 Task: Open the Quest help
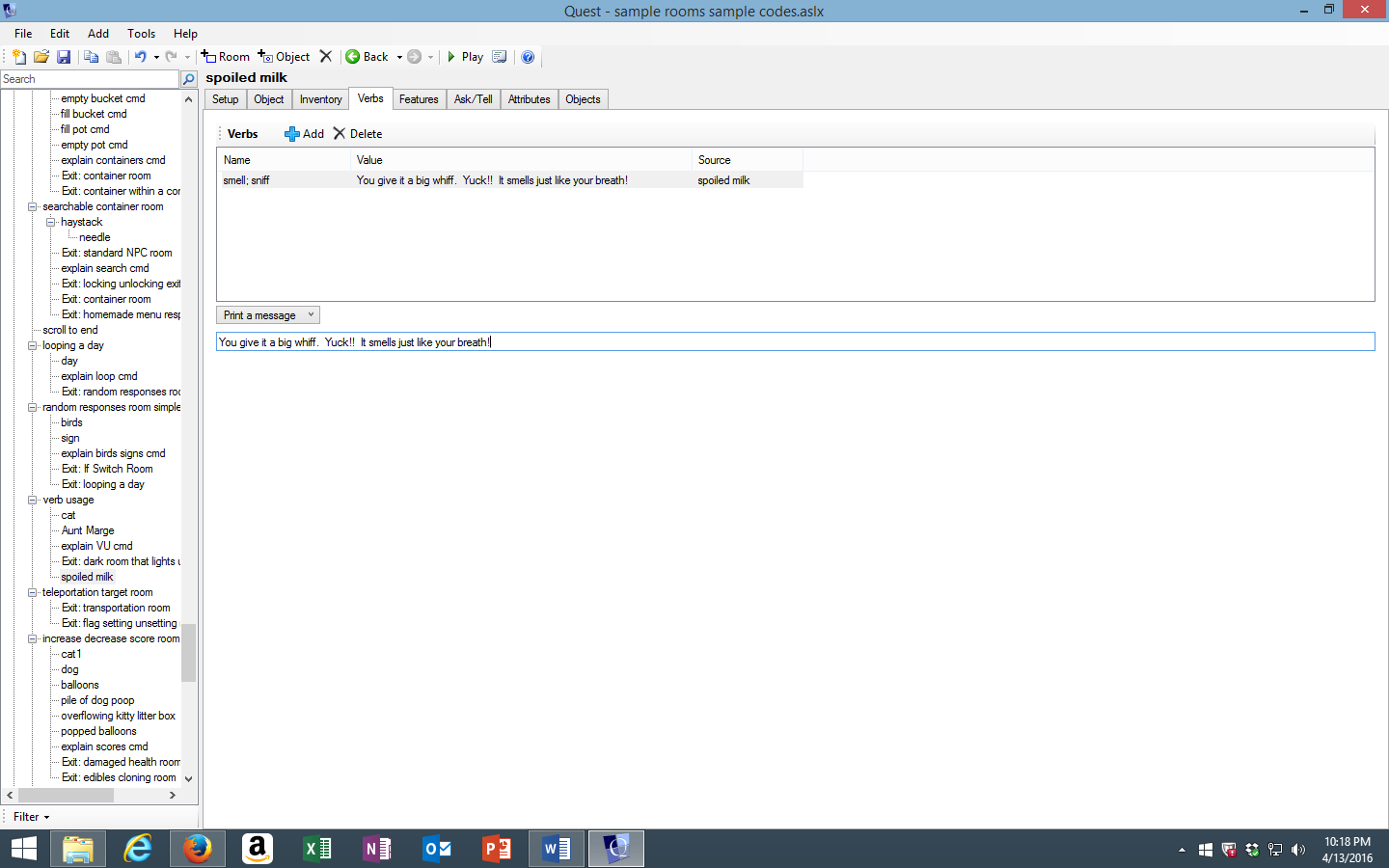click(528, 57)
